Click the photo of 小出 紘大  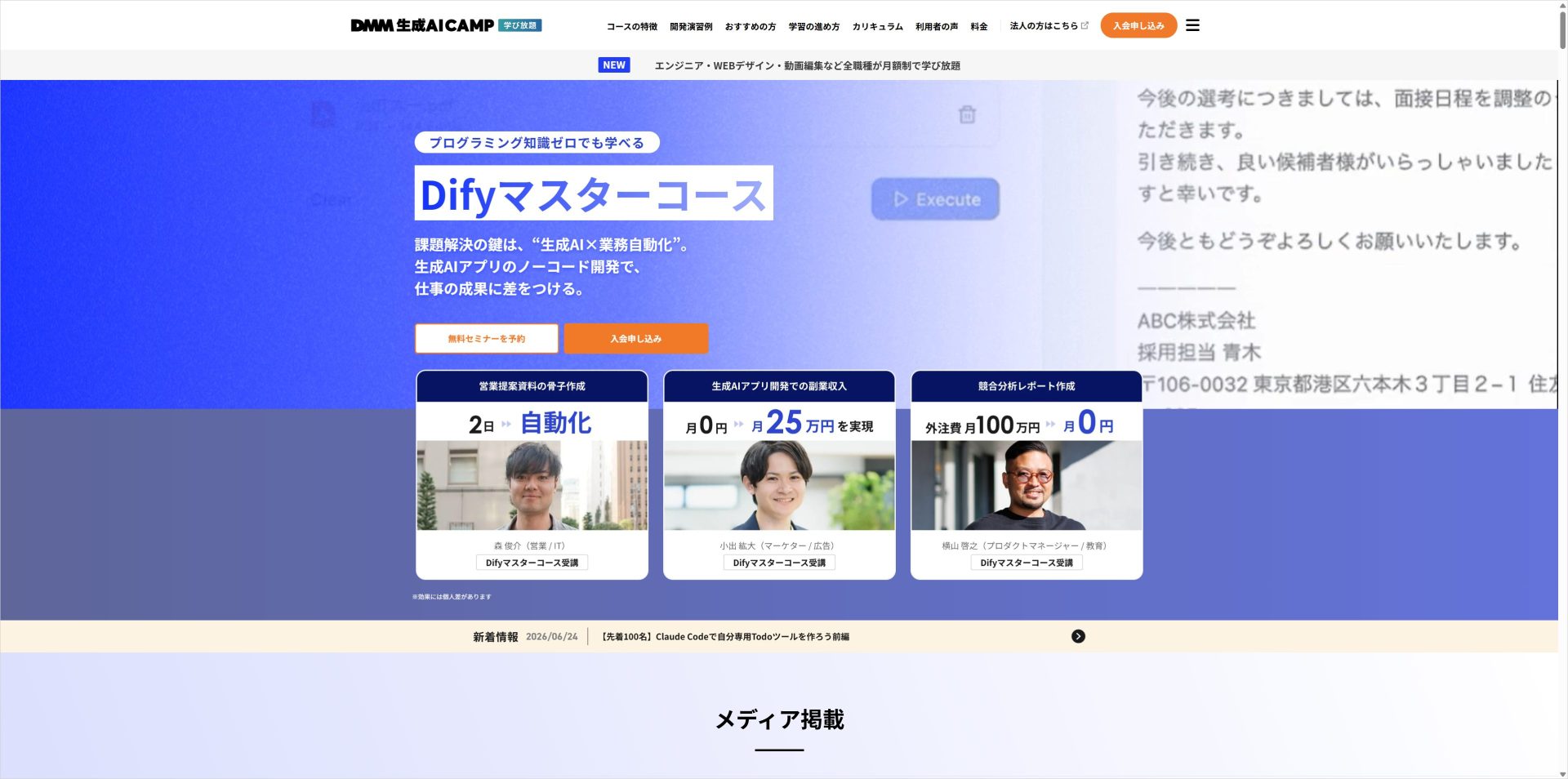(779, 485)
